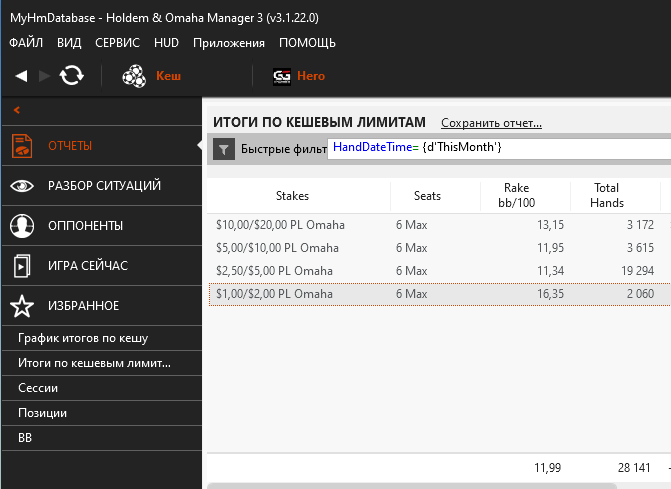Open favorite График итогов по кешу
The image size is (671, 489).
102,338
